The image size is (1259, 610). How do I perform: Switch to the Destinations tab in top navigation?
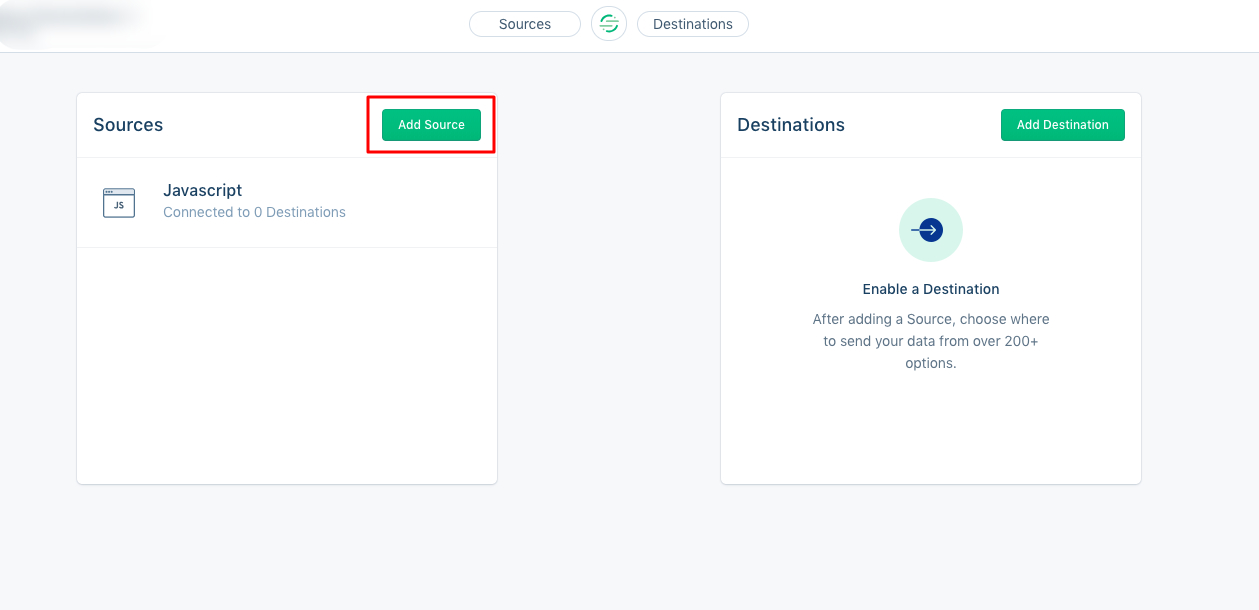pos(692,24)
